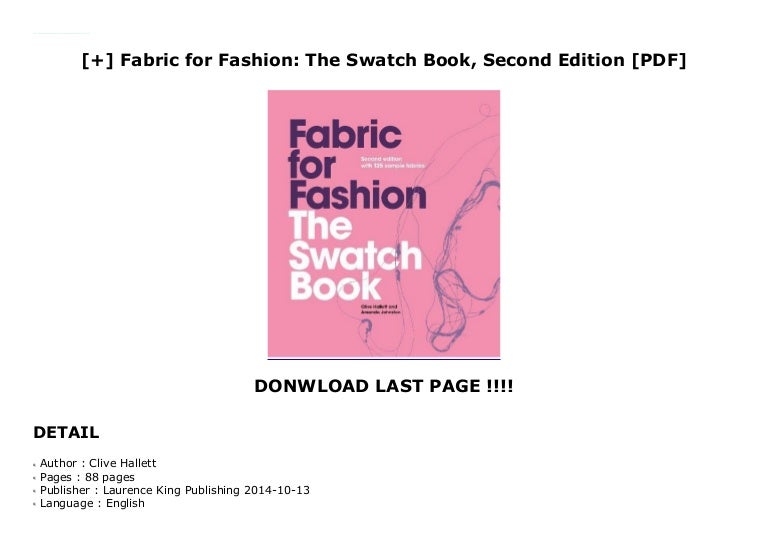Click 'Second edition' small text on cover
This screenshot has height=543, width=768.
tap(382, 159)
